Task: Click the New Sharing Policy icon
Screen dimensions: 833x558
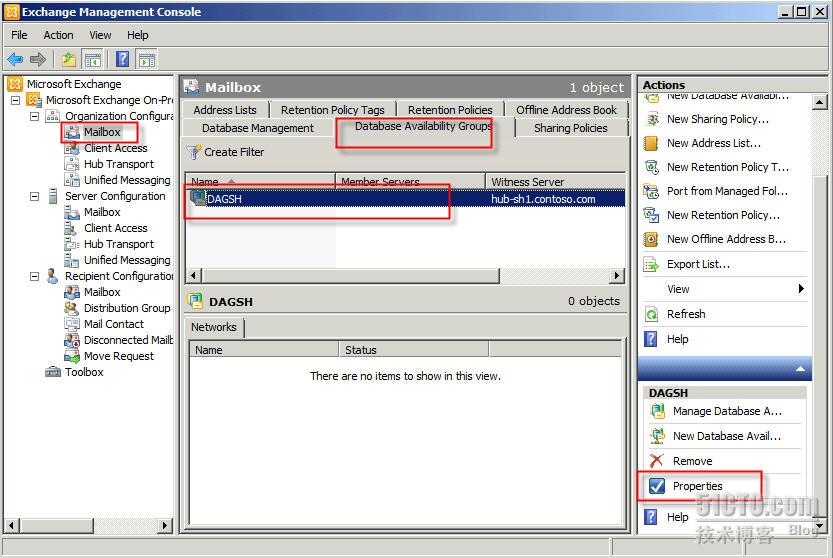Action: point(651,119)
